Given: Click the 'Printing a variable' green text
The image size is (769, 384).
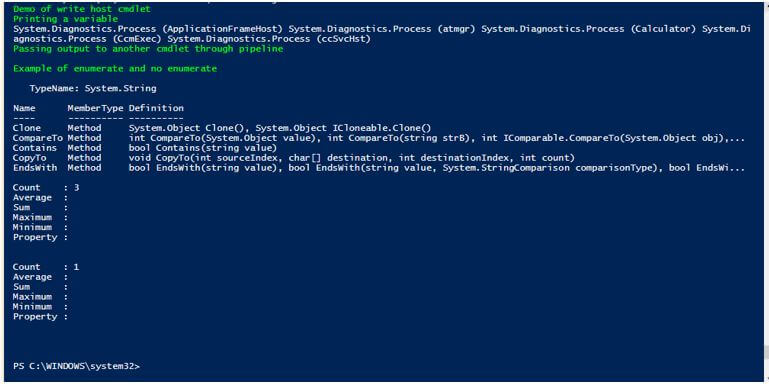Looking at the screenshot, I should coord(65,19).
